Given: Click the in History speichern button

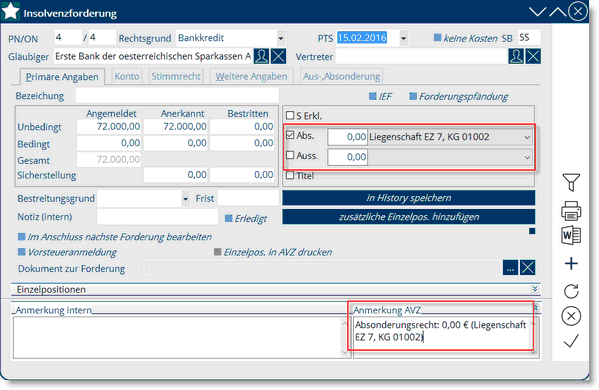Looking at the screenshot, I should [x=408, y=198].
